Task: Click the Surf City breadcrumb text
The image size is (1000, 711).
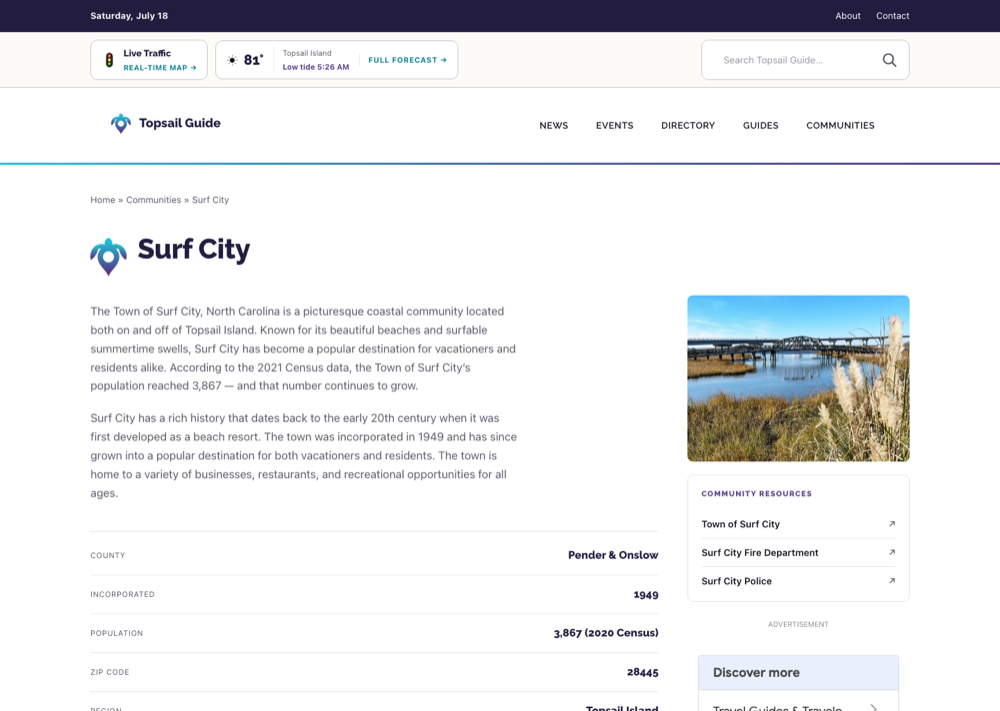Action: click(x=210, y=200)
